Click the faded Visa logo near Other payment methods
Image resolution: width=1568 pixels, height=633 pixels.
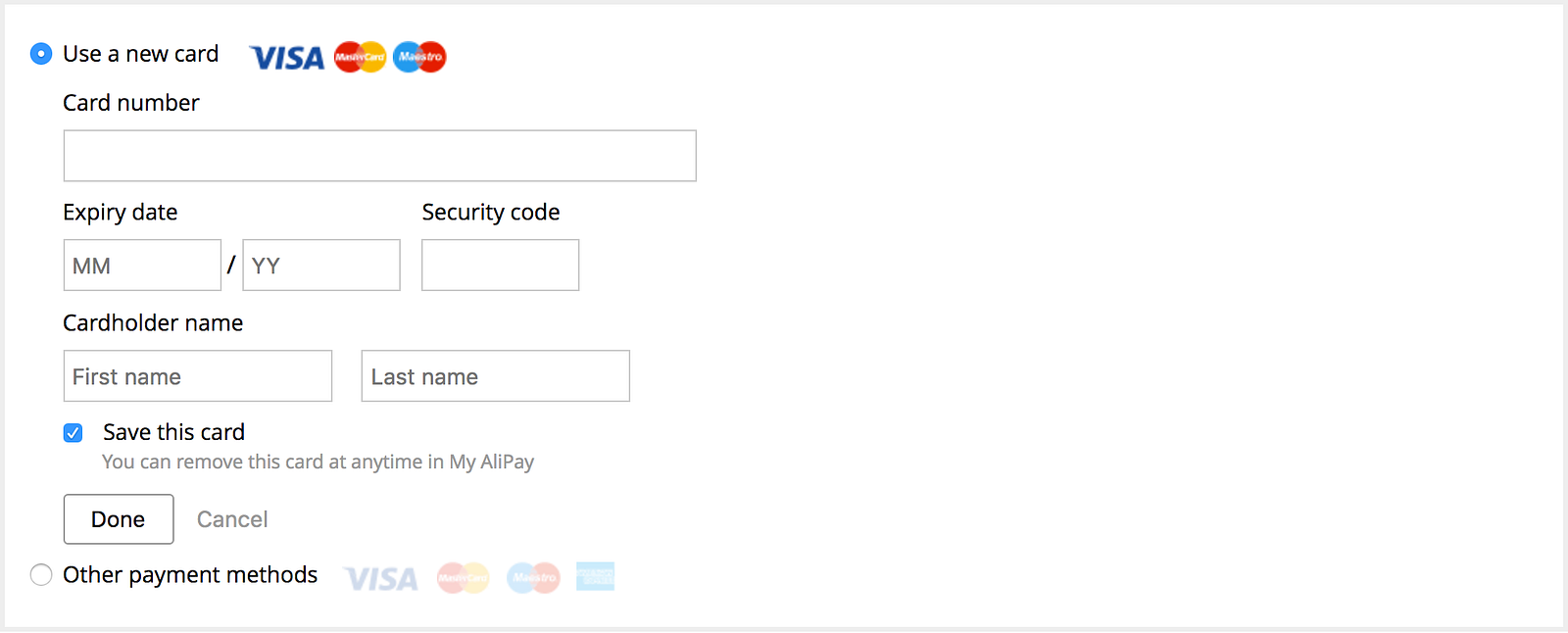381,579
